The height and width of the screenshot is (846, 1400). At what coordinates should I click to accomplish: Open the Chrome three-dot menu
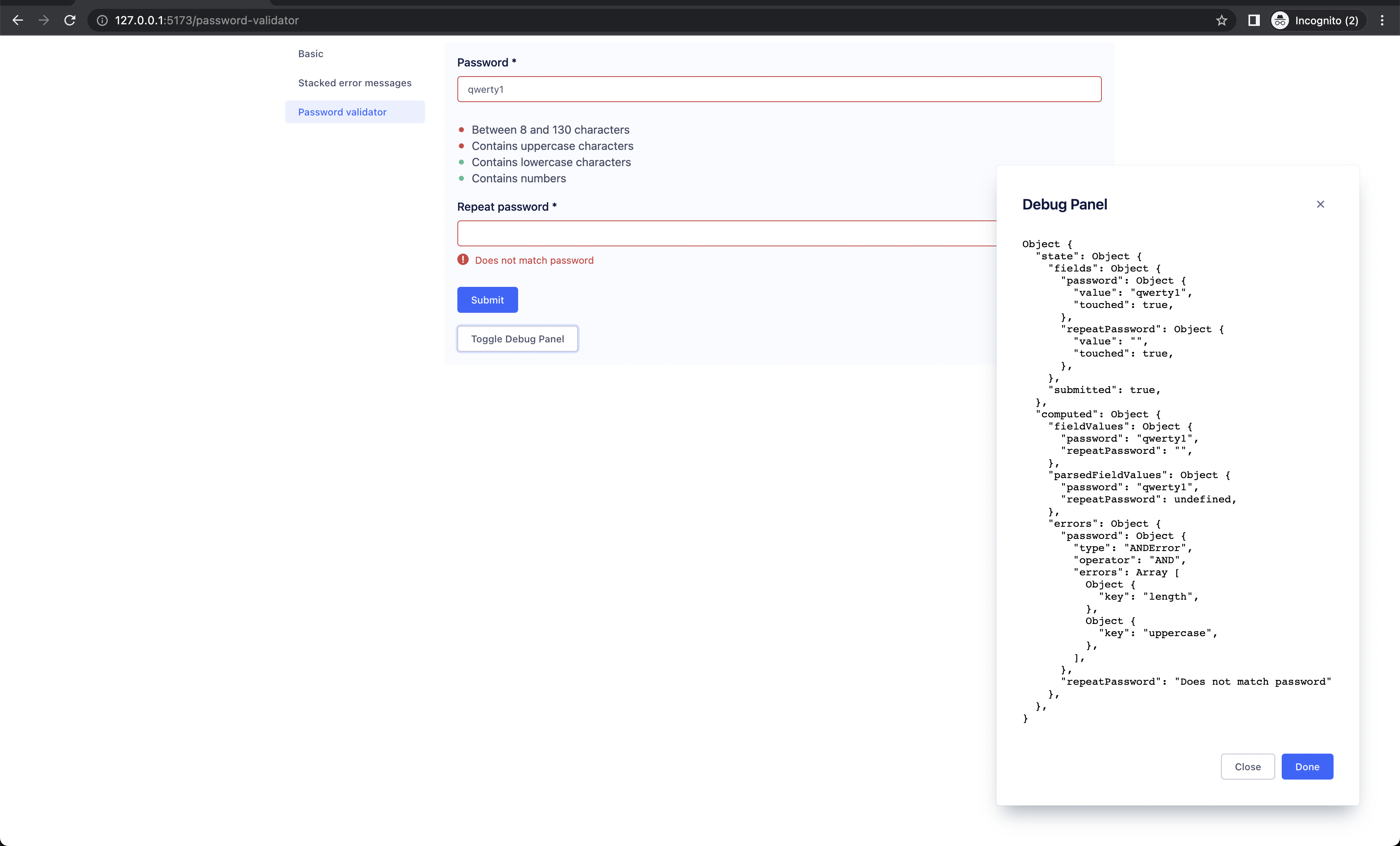pos(1382,20)
